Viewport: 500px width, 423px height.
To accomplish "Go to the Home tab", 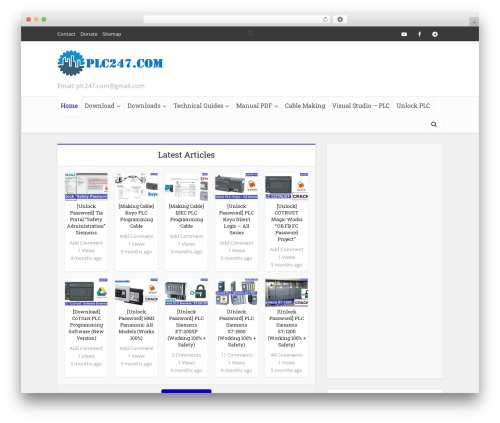I will [69, 106].
